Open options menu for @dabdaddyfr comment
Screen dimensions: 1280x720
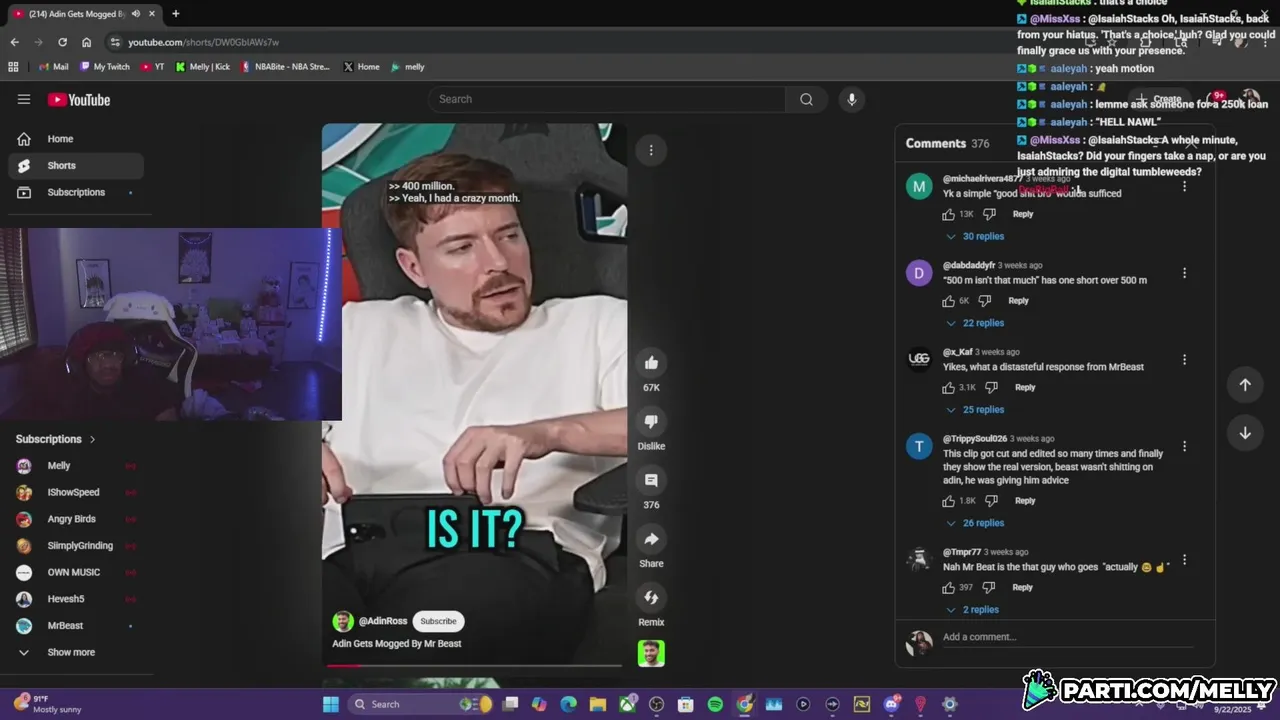pyautogui.click(x=1184, y=273)
